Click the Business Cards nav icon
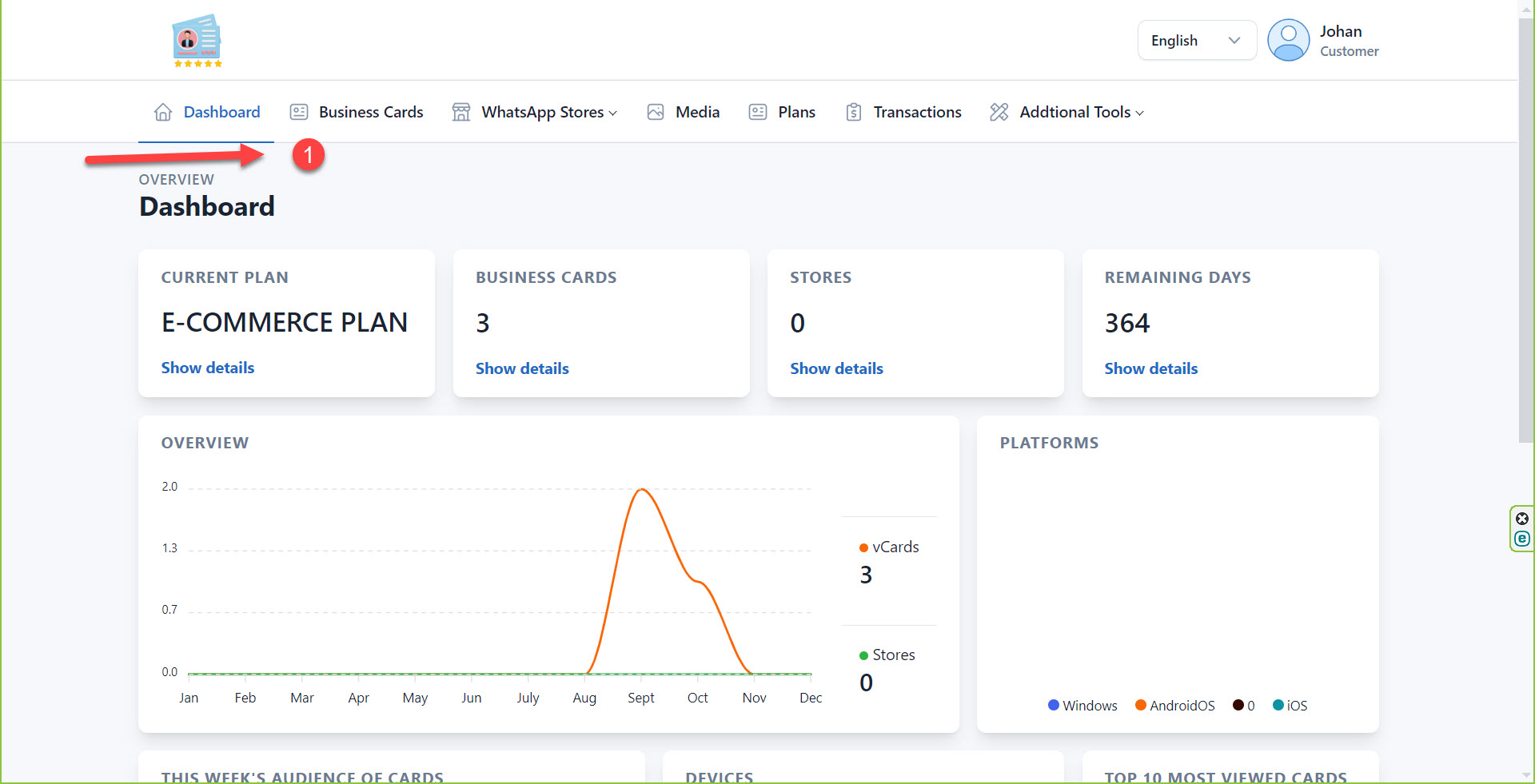Screen dimensions: 1535x784 coord(299,113)
